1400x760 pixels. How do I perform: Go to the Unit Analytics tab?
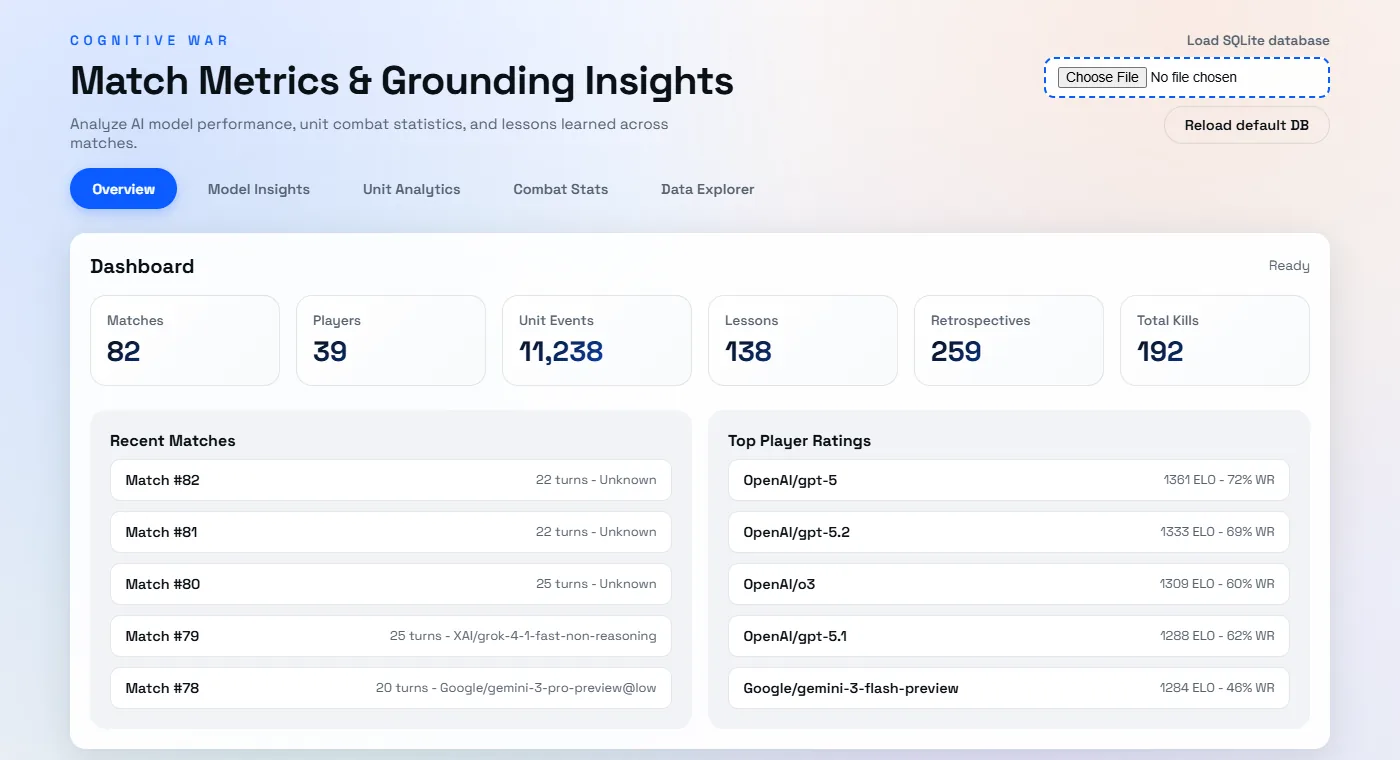(412, 189)
